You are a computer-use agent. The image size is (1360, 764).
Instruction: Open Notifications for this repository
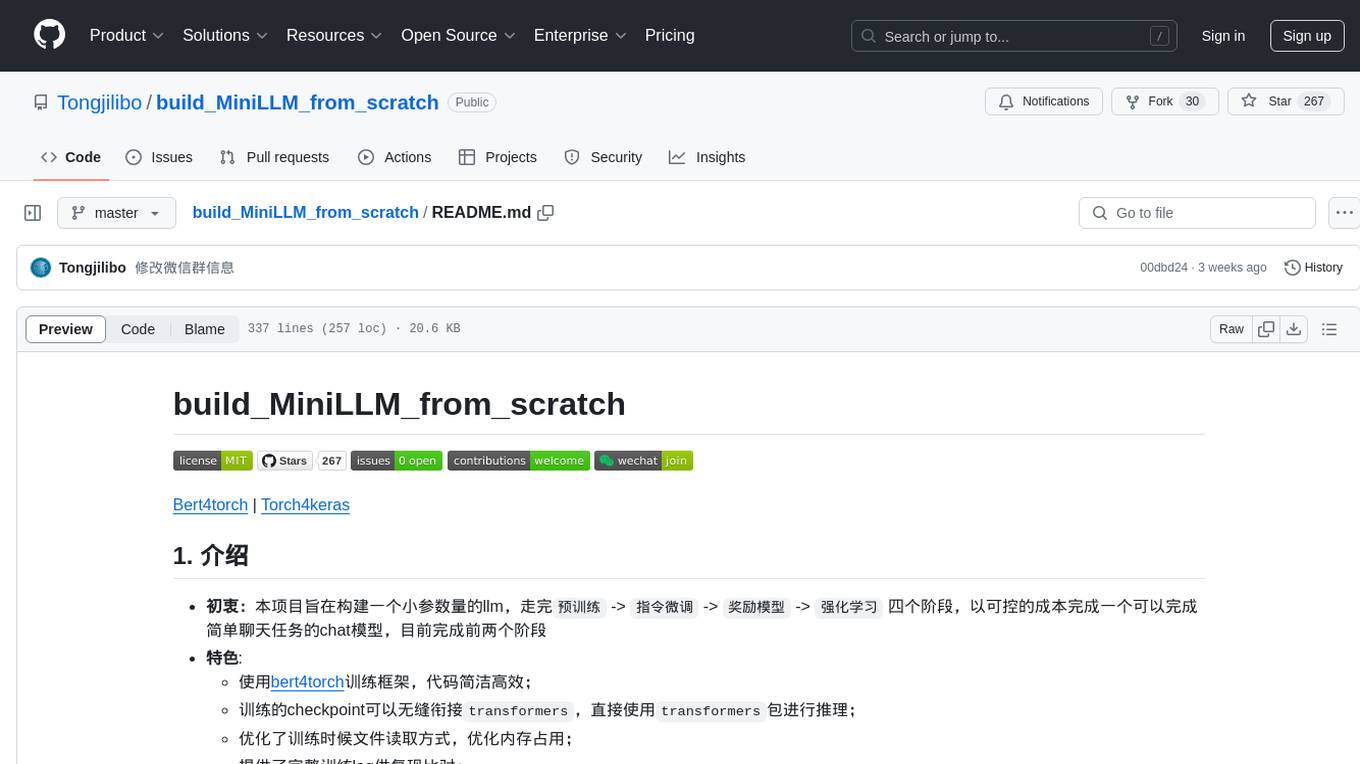point(1044,102)
